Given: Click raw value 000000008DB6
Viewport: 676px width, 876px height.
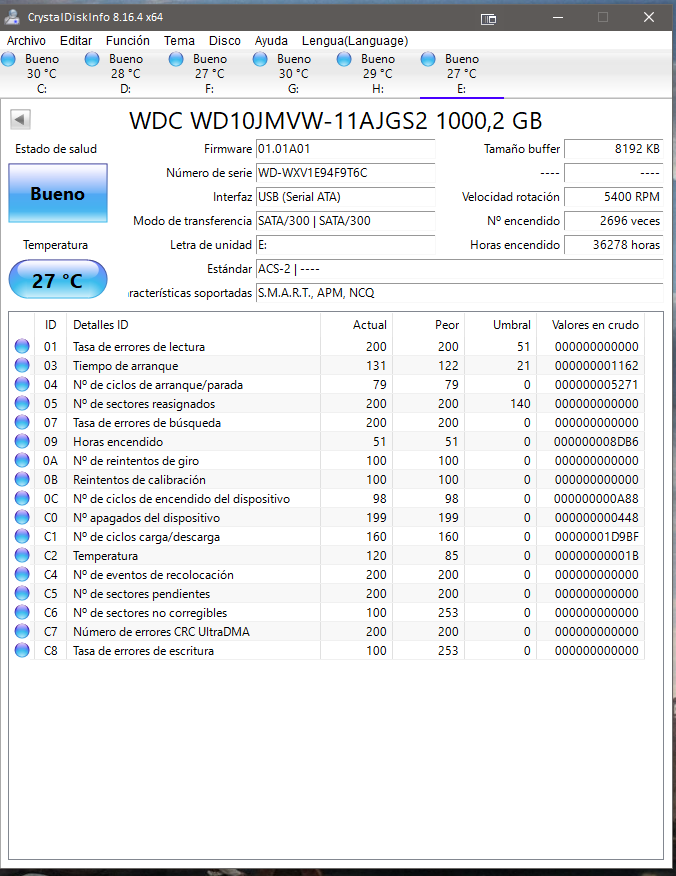Looking at the screenshot, I should [596, 442].
